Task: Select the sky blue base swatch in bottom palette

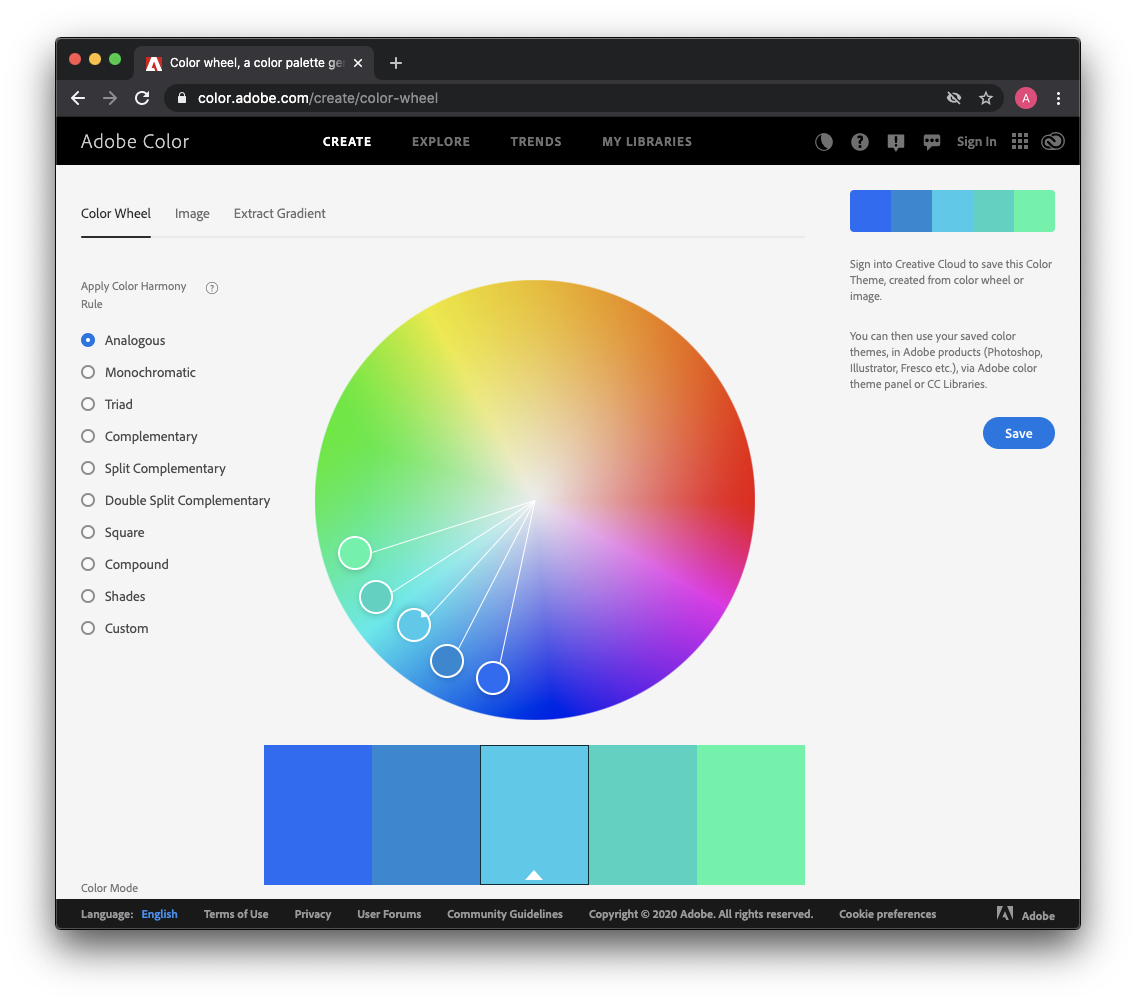Action: coord(535,815)
